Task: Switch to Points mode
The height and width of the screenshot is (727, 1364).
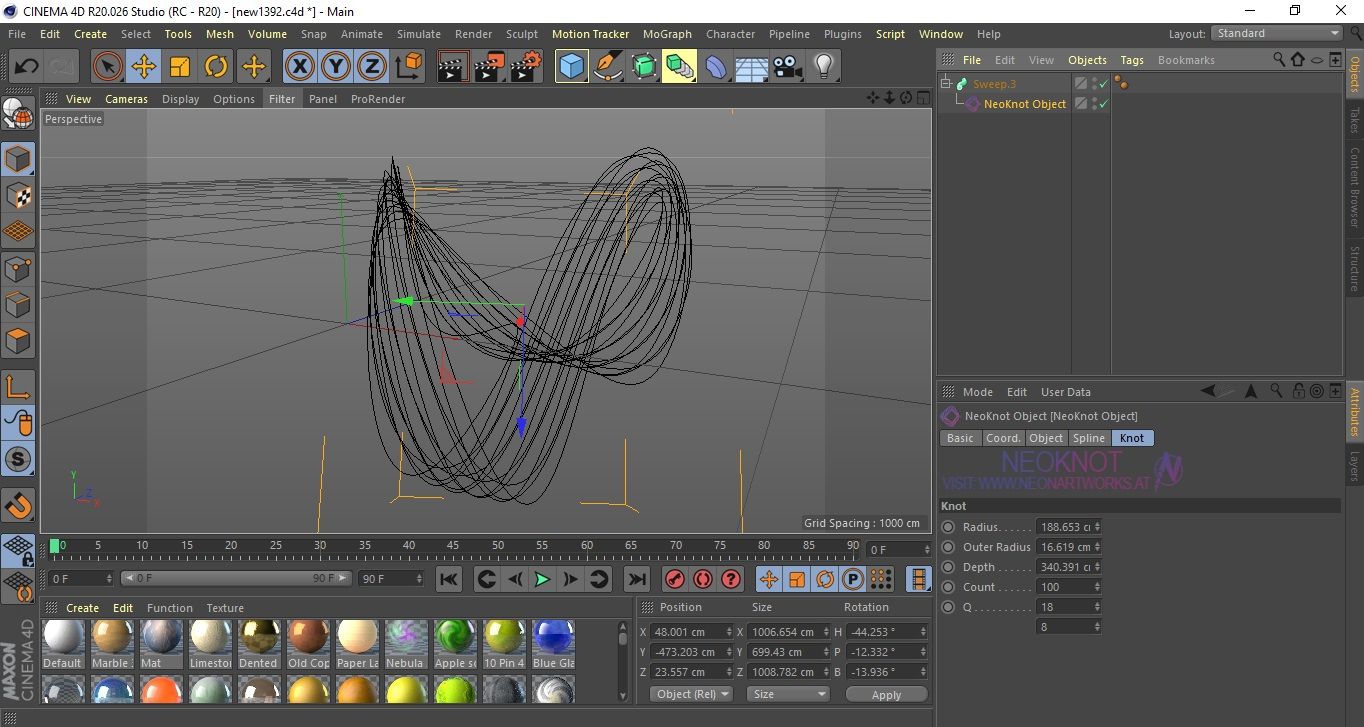Action: click(18, 268)
